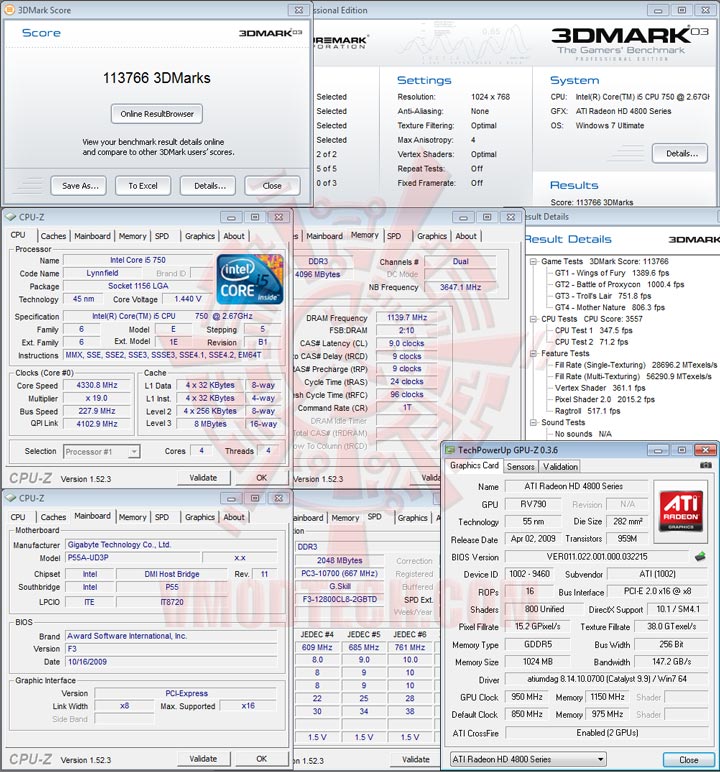Viewport: 720px width, 772px height.
Task: Select the Validation tab in GPU-Z
Action: [x=560, y=466]
